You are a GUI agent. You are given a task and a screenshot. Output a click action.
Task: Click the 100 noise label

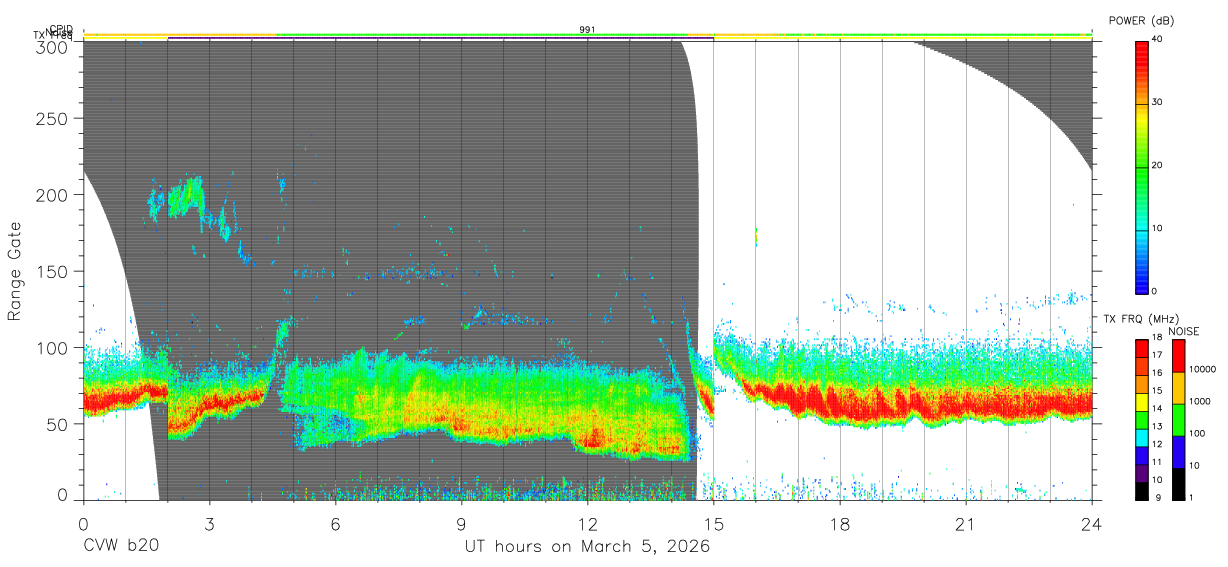coord(1198,433)
